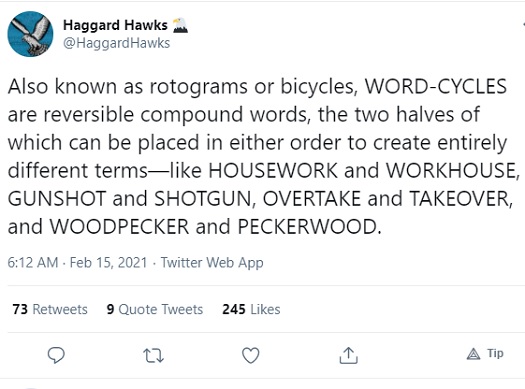Click the 6:12 AM timestamp
This screenshot has height=389, width=525.
coord(33,262)
